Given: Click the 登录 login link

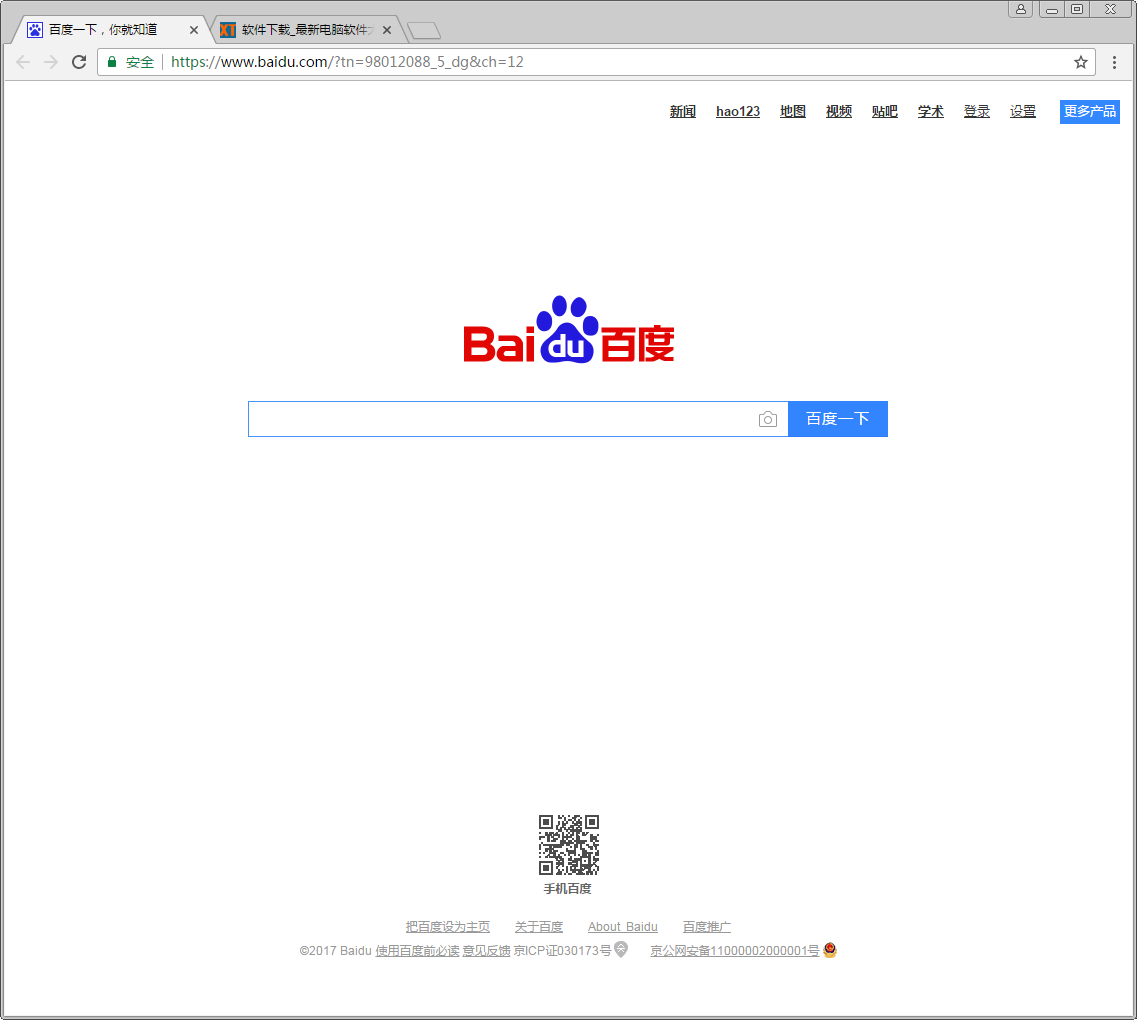Looking at the screenshot, I should pyautogui.click(x=977, y=112).
